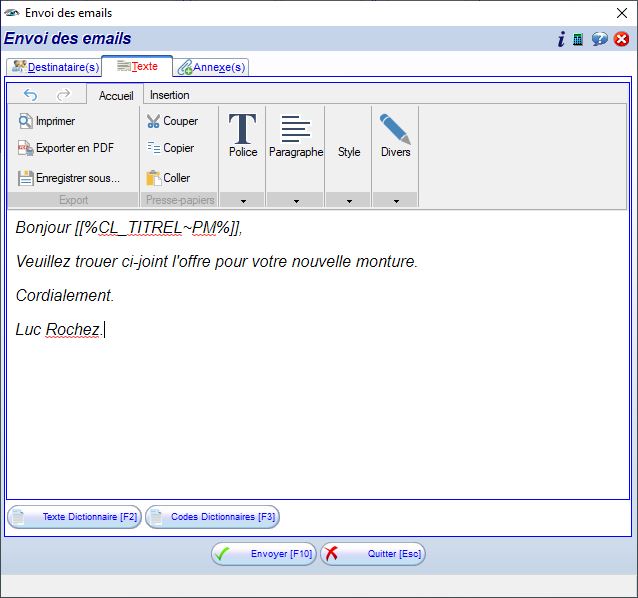Click the Style ribbon button
This screenshot has width=638, height=598.
[x=349, y=151]
